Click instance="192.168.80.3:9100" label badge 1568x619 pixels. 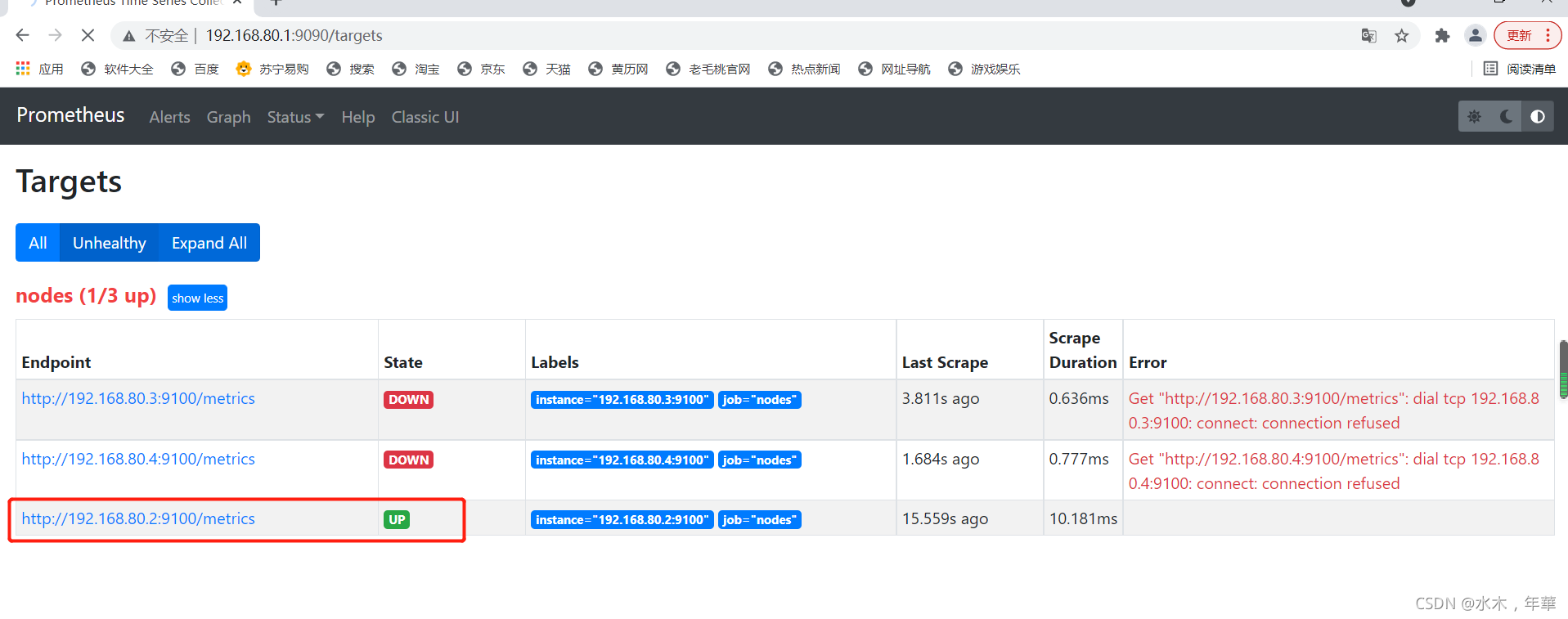[622, 400]
